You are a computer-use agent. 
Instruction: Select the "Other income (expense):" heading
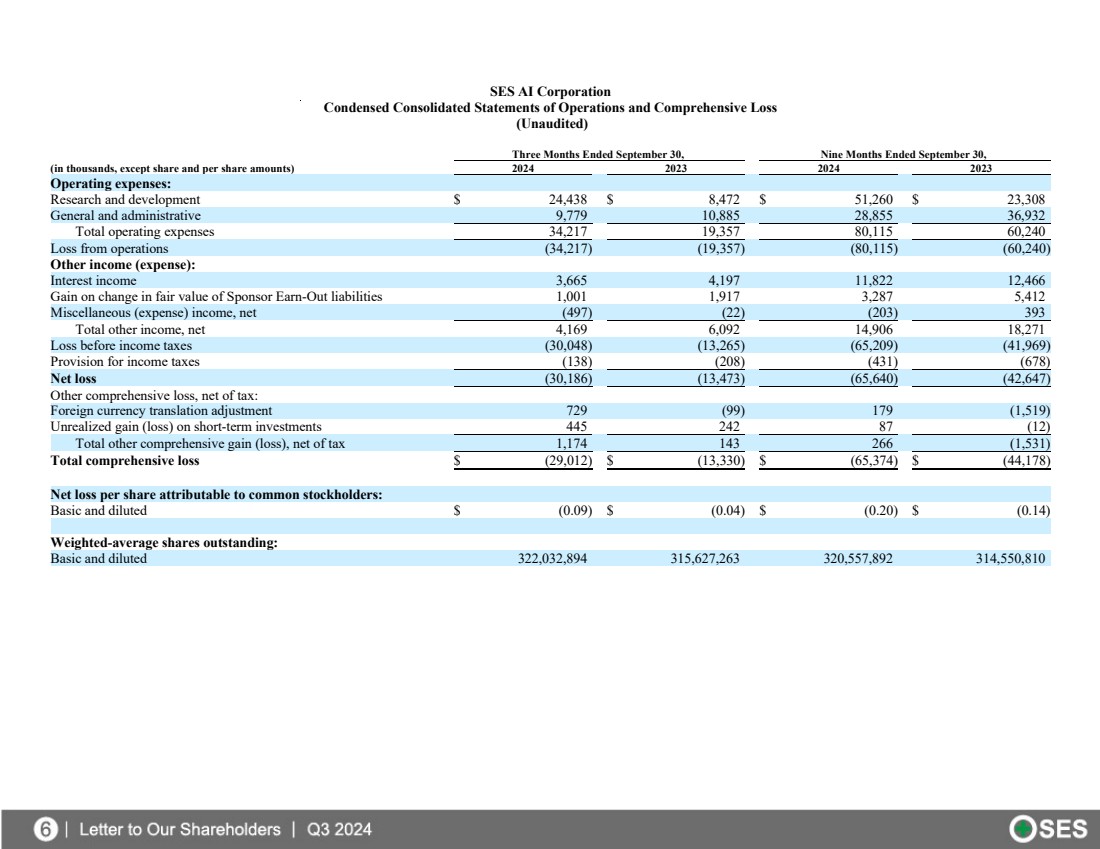click(122, 265)
